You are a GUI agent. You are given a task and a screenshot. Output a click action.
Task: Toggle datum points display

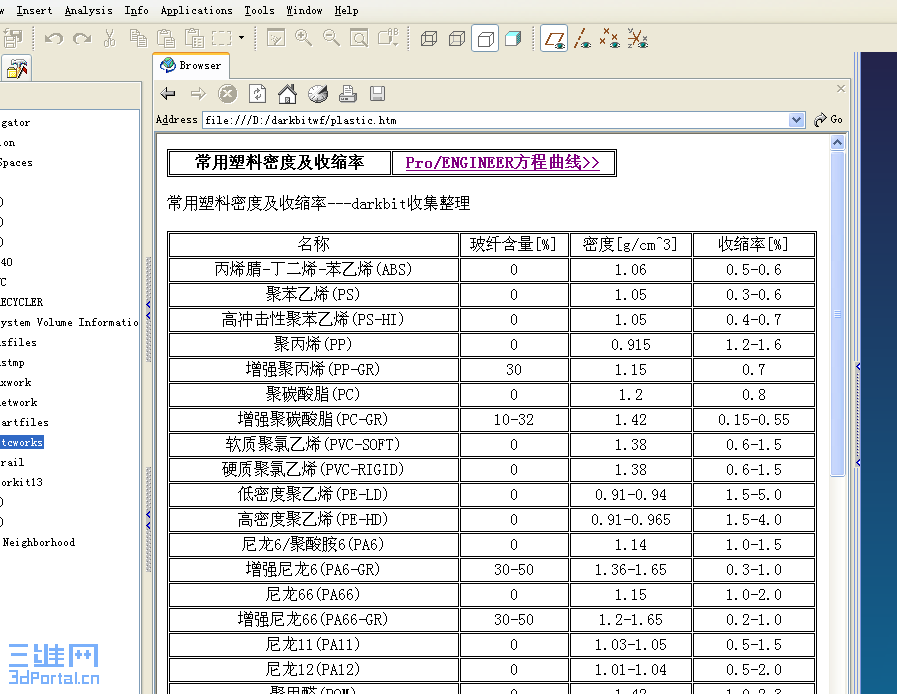click(610, 38)
